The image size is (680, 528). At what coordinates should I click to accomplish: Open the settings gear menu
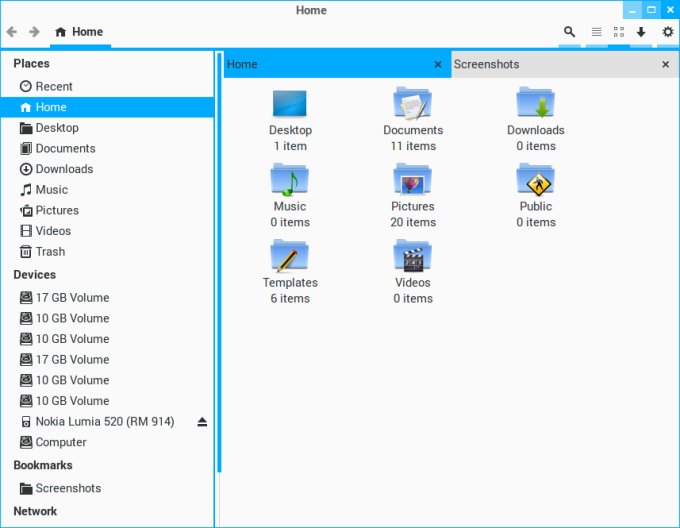[668, 32]
